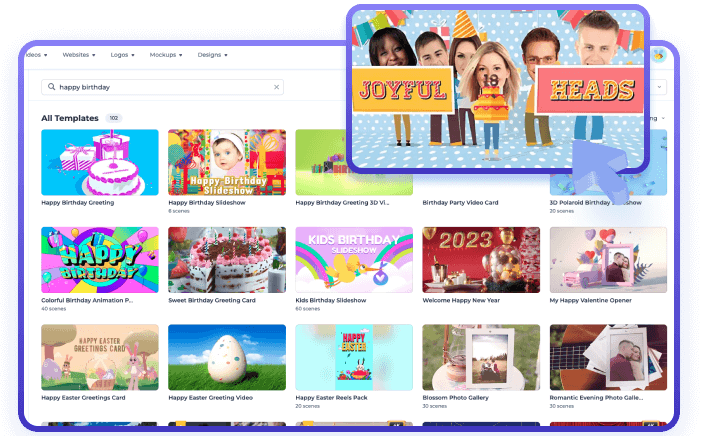
Task: Click the 102 templates count badge
Action: click(114, 118)
